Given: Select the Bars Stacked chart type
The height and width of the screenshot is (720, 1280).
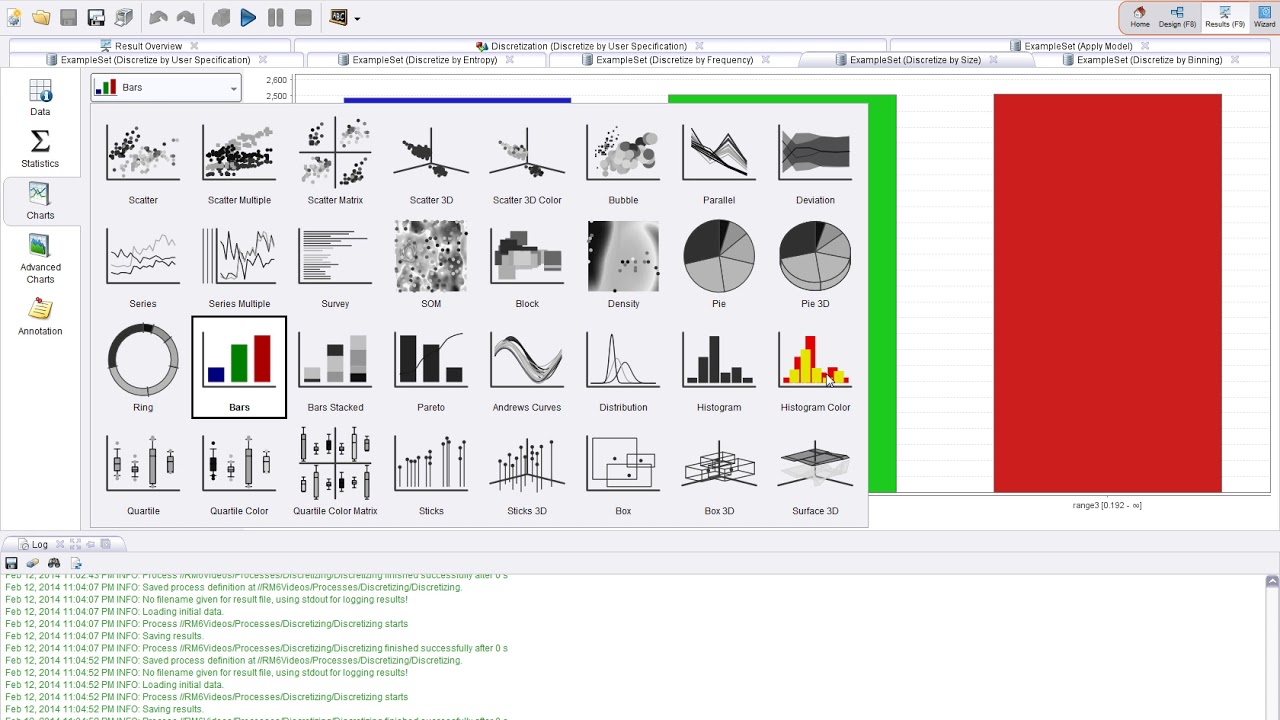Looking at the screenshot, I should pyautogui.click(x=335, y=368).
